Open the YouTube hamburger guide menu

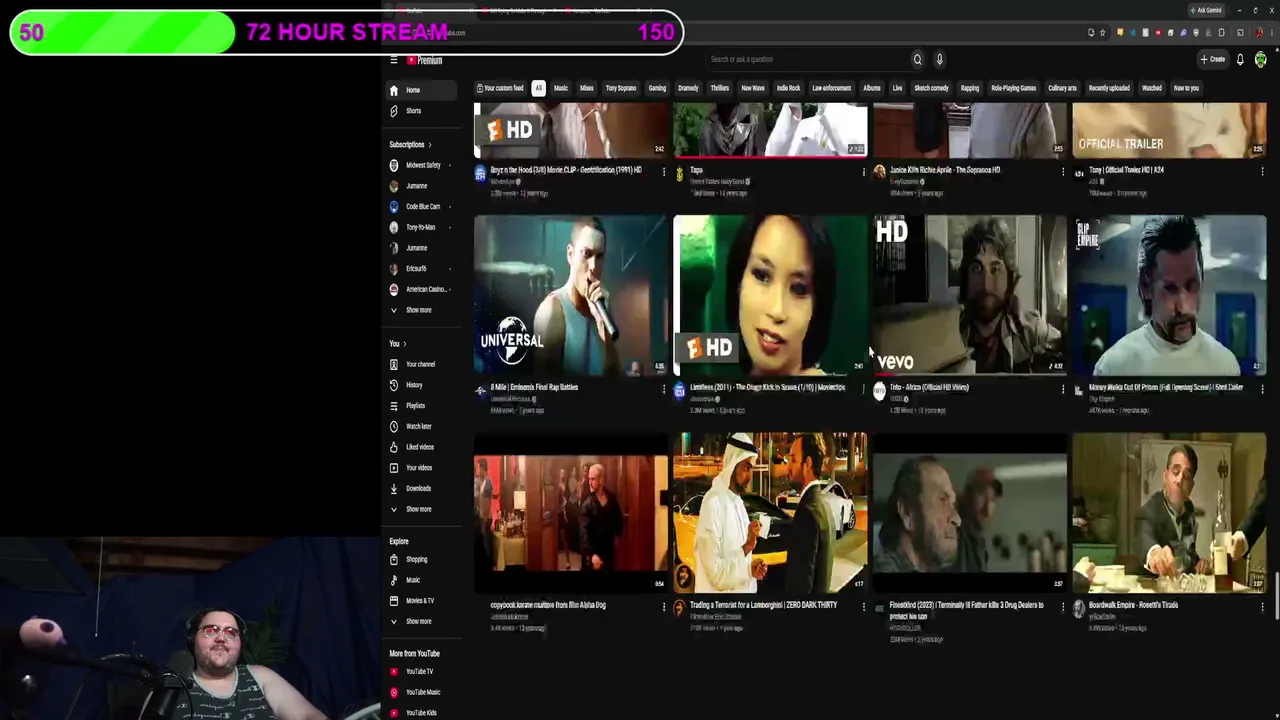point(393,60)
